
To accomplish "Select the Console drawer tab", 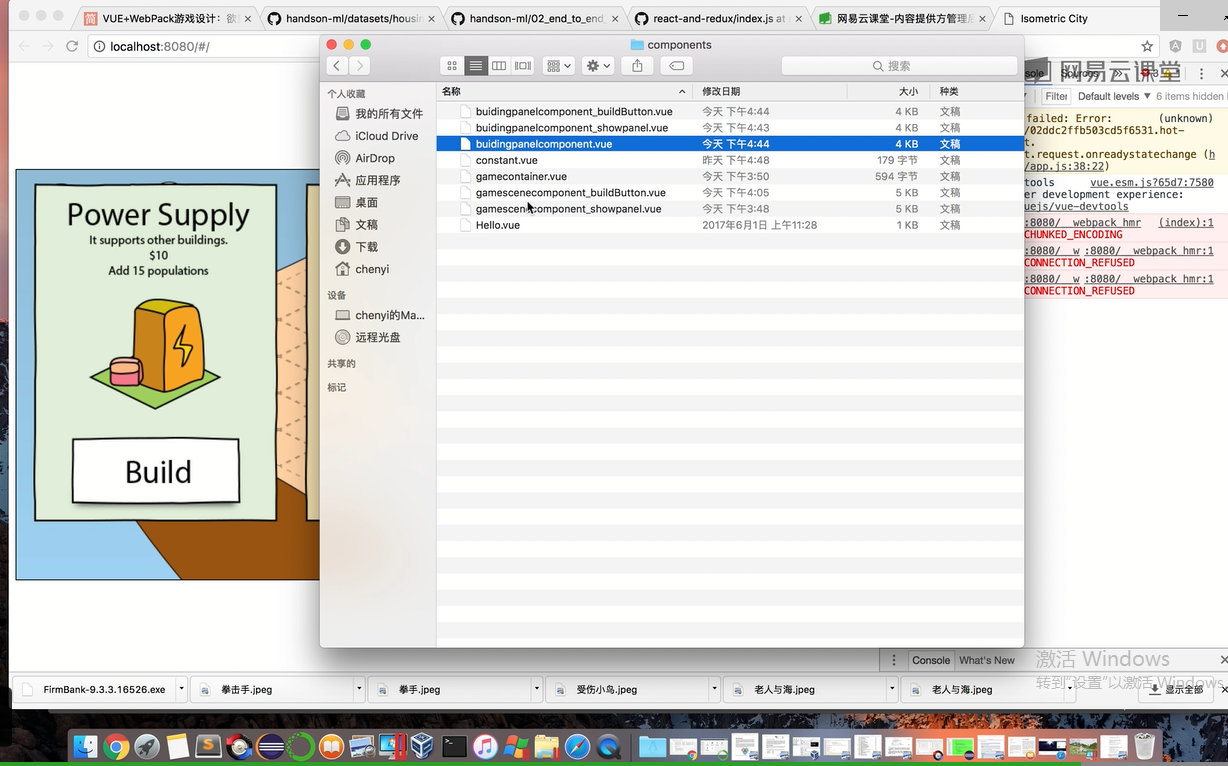I will 930,660.
